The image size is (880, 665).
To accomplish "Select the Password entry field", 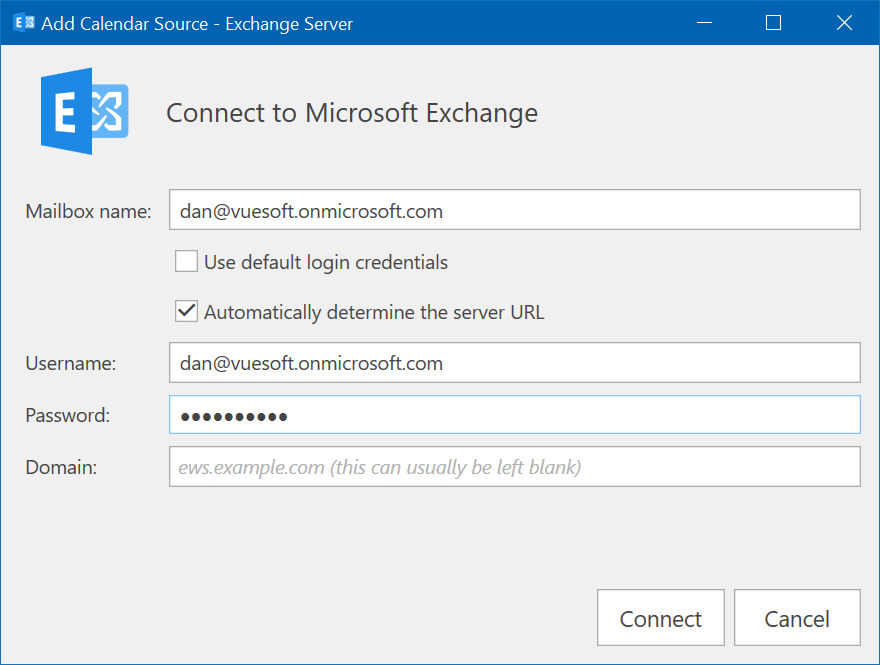I will point(515,415).
